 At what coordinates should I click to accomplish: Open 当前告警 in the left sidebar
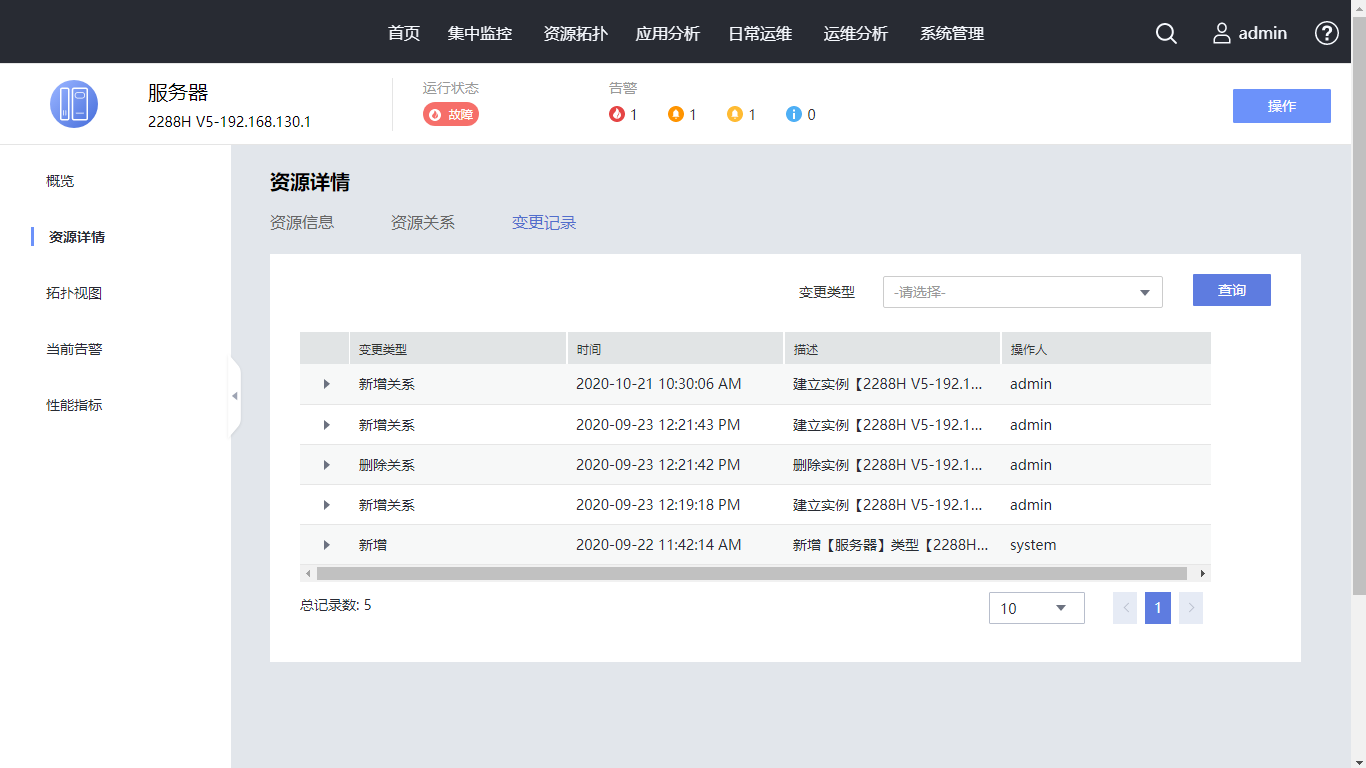[x=74, y=349]
